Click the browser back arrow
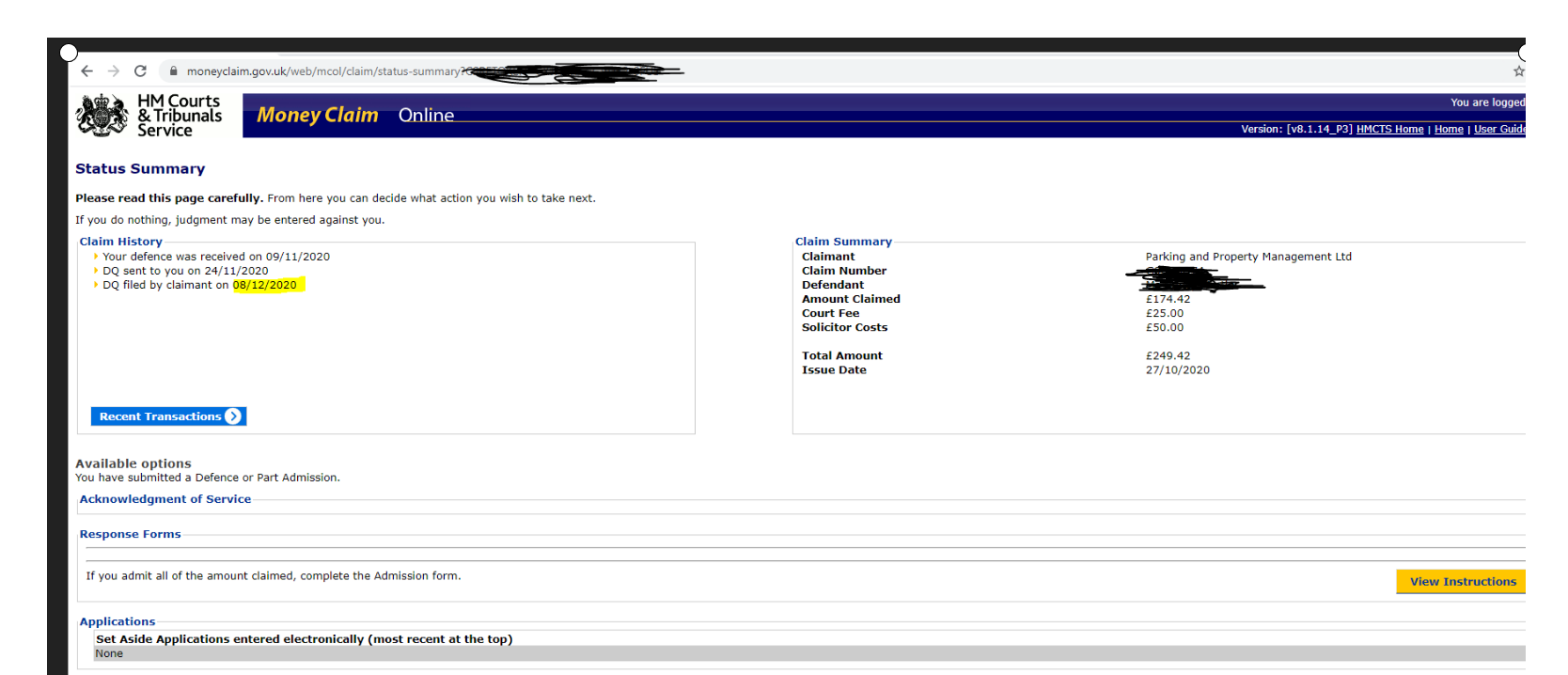Image resolution: width=1568 pixels, height=675 pixels. click(x=87, y=71)
